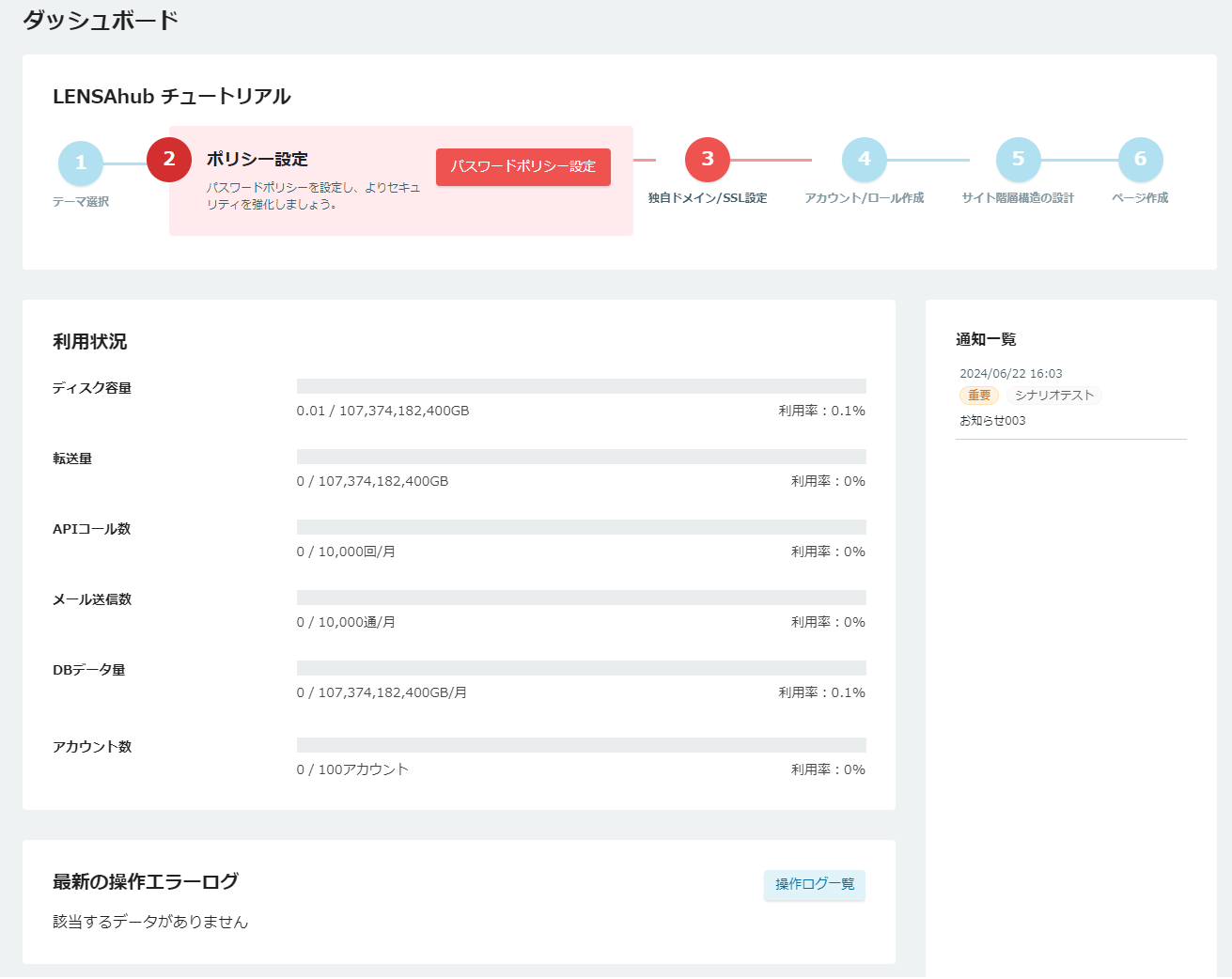Screen dimensions: 1232x979
Task: Open the 操作ログ一覧 button
Action: (815, 884)
